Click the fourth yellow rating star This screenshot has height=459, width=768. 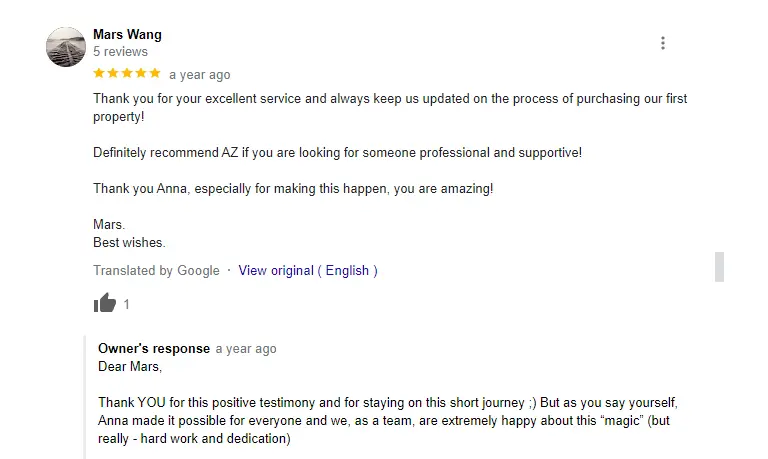pyautogui.click(x=141, y=74)
